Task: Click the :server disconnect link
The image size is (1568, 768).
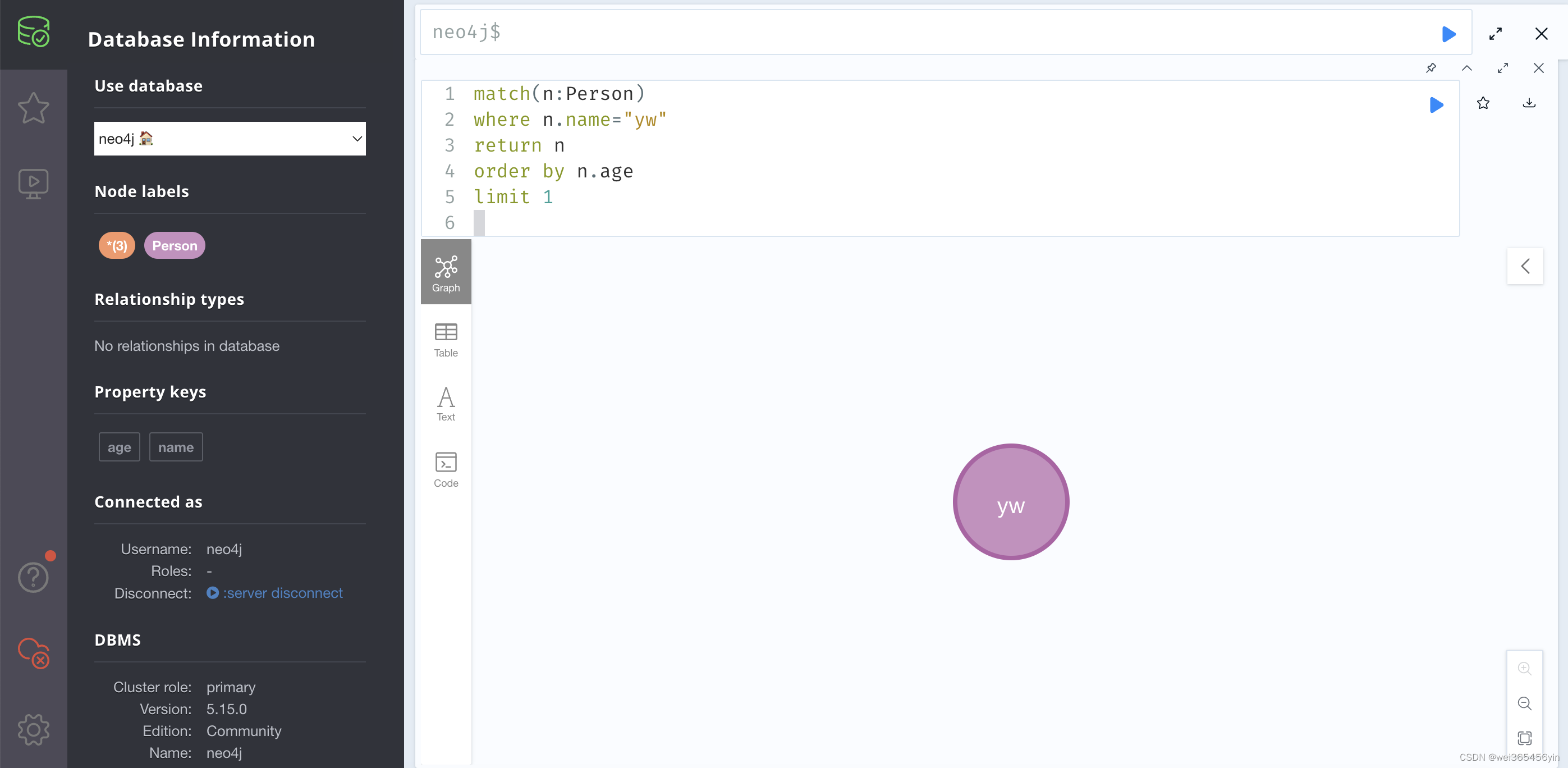Action: [x=282, y=593]
